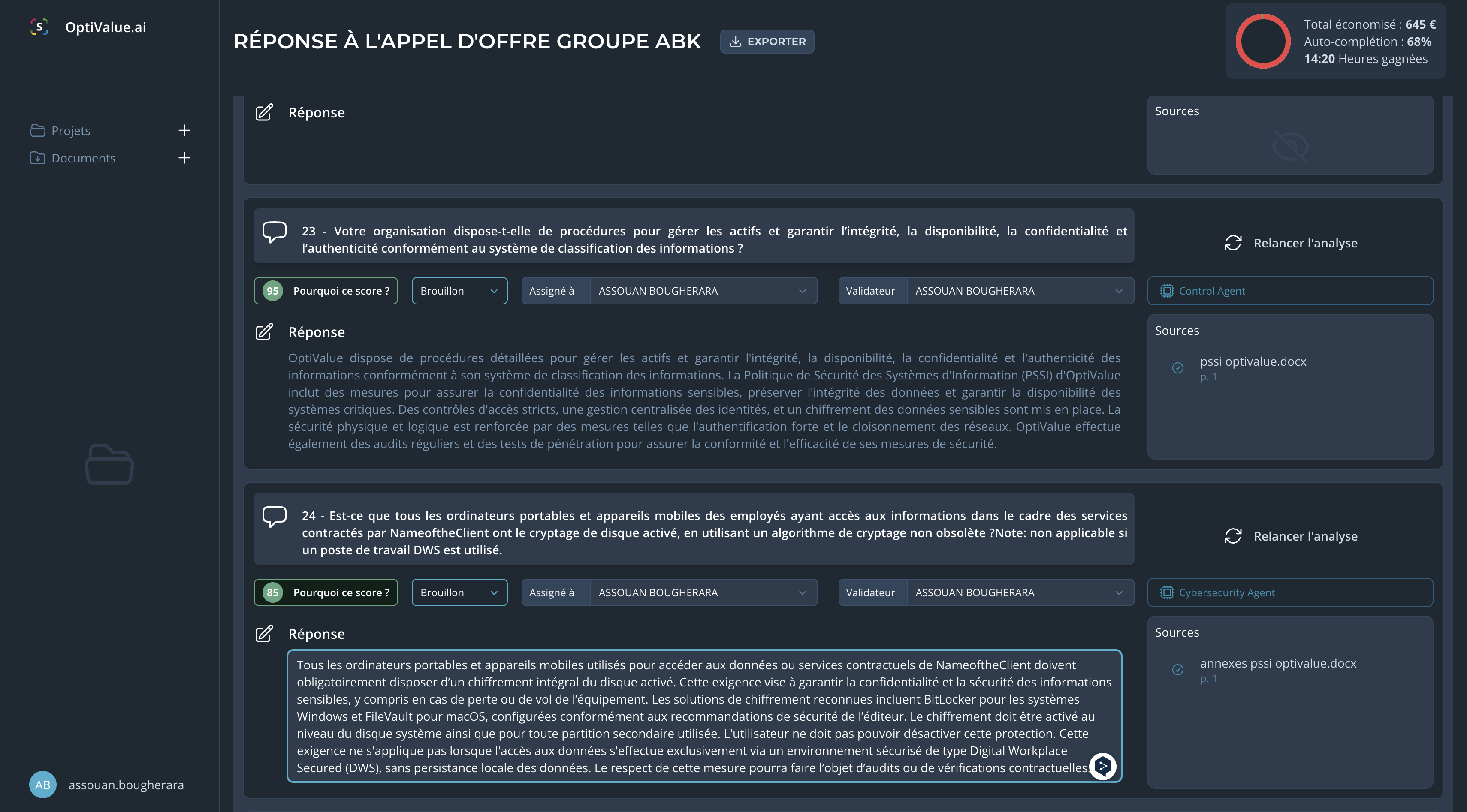Click 'p. 1' under pssi optivalue.docx
Image resolution: width=1467 pixels, height=812 pixels.
click(x=1208, y=377)
